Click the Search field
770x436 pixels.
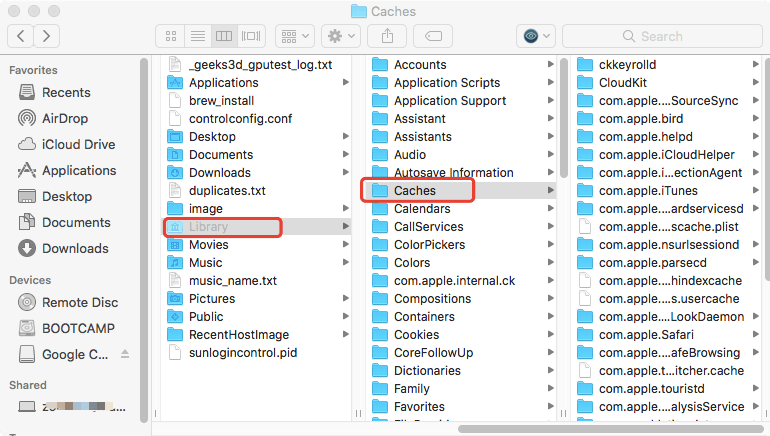660,36
